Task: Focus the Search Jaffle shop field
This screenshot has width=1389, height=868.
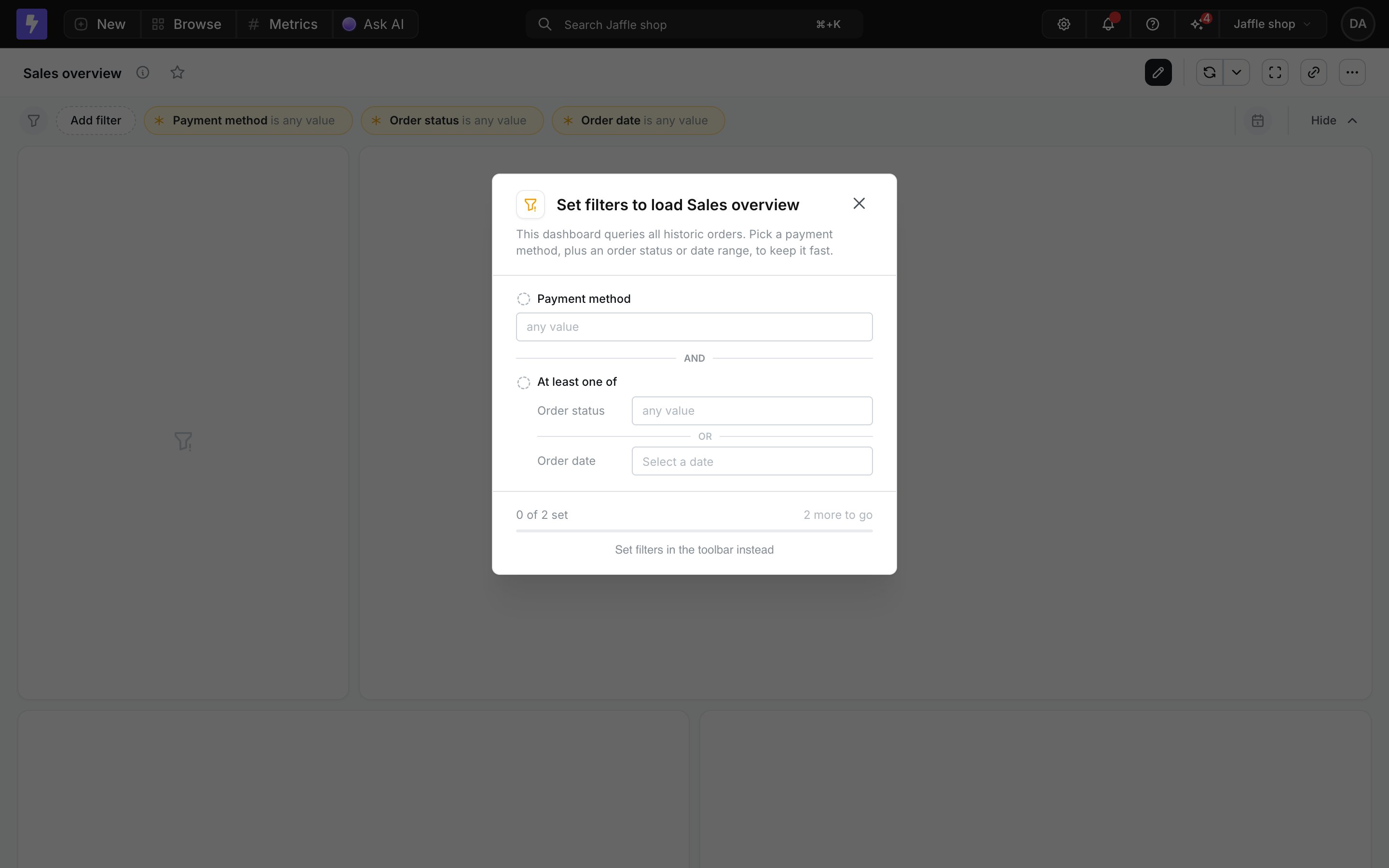Action: 694,24
